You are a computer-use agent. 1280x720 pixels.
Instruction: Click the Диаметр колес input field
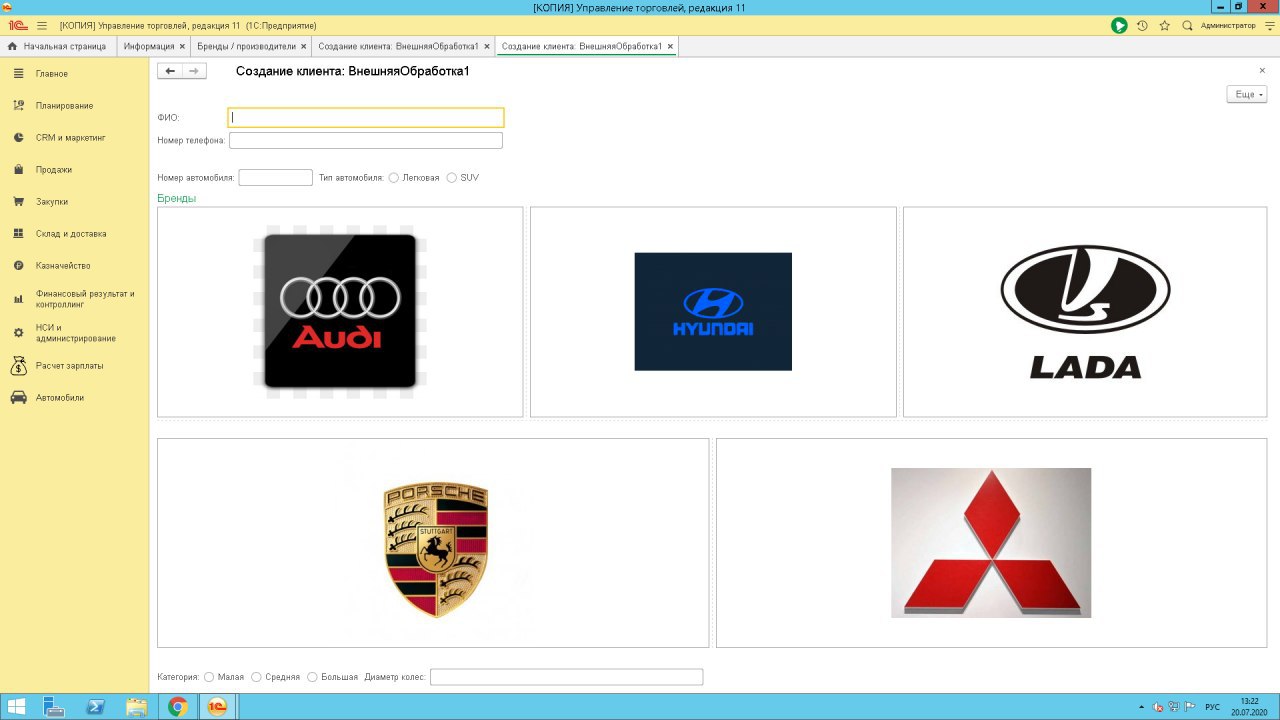pos(567,677)
